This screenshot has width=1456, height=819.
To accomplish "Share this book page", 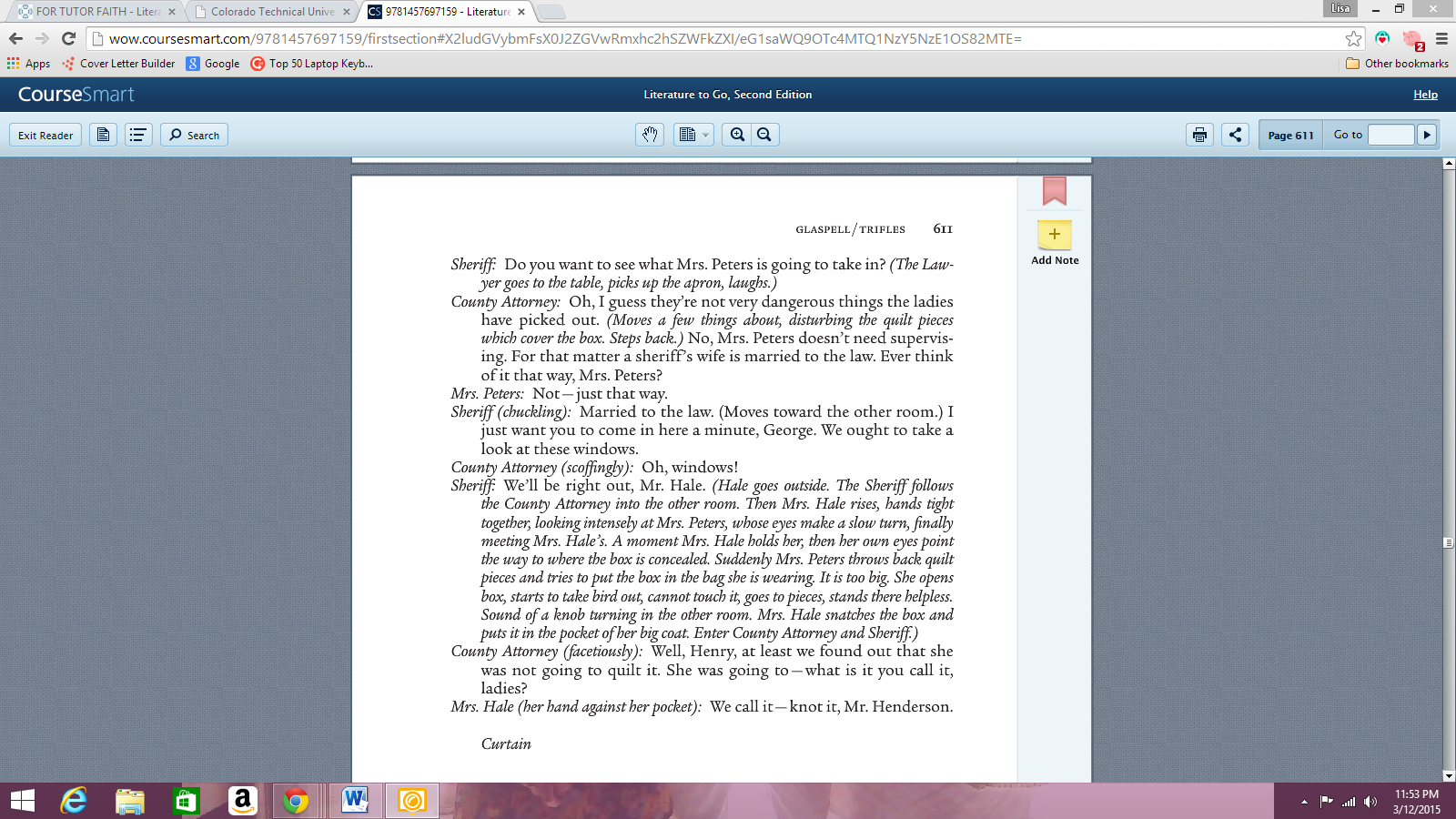I will [x=1235, y=135].
